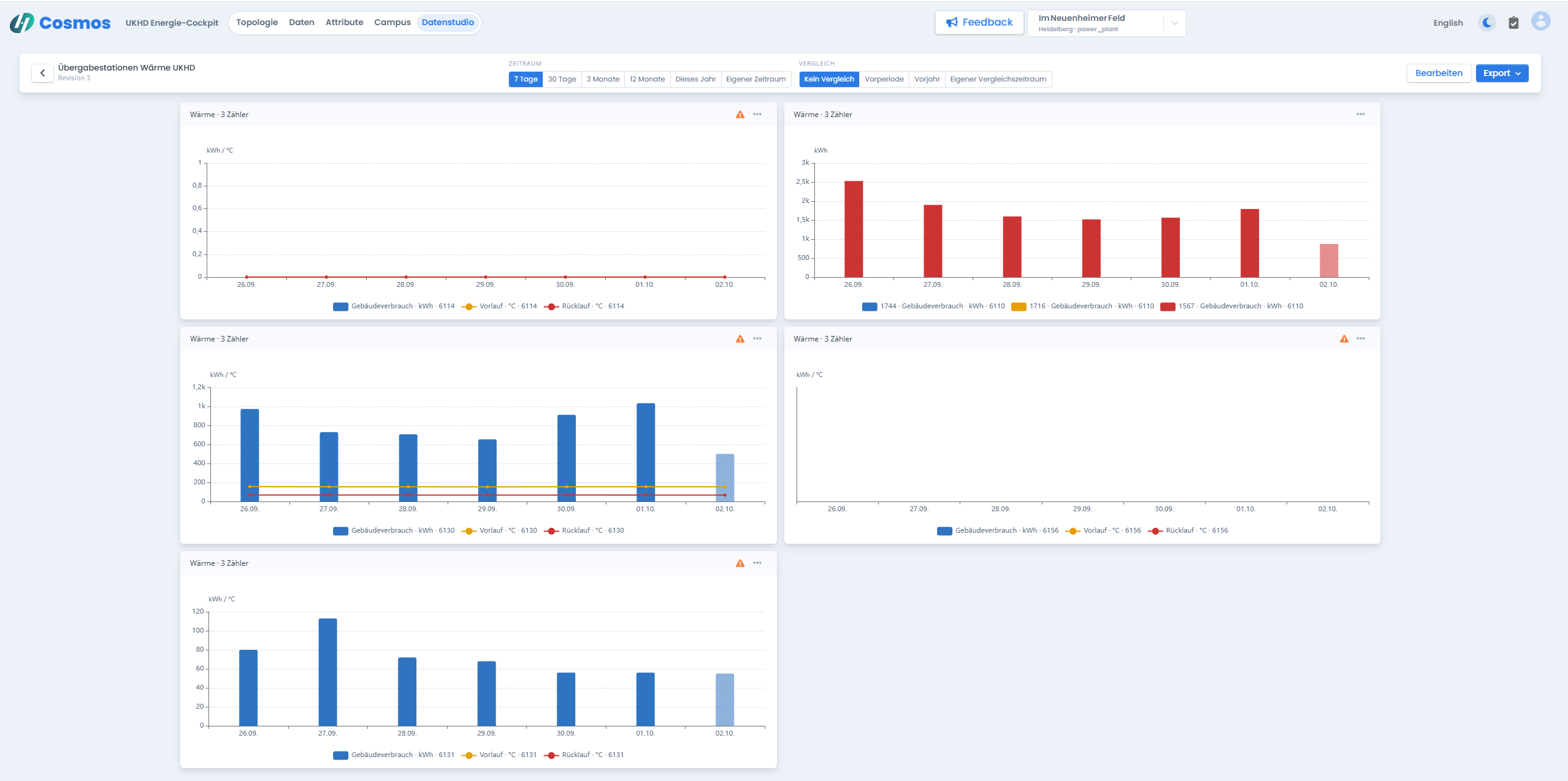Viewport: 1568px width, 781px height.
Task: Switch language to English
Action: [x=1448, y=23]
